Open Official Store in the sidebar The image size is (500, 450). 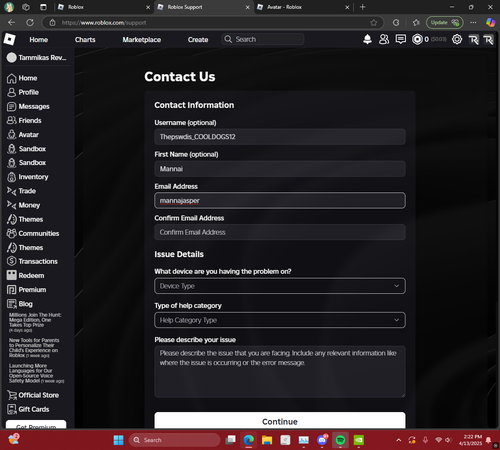point(33,395)
